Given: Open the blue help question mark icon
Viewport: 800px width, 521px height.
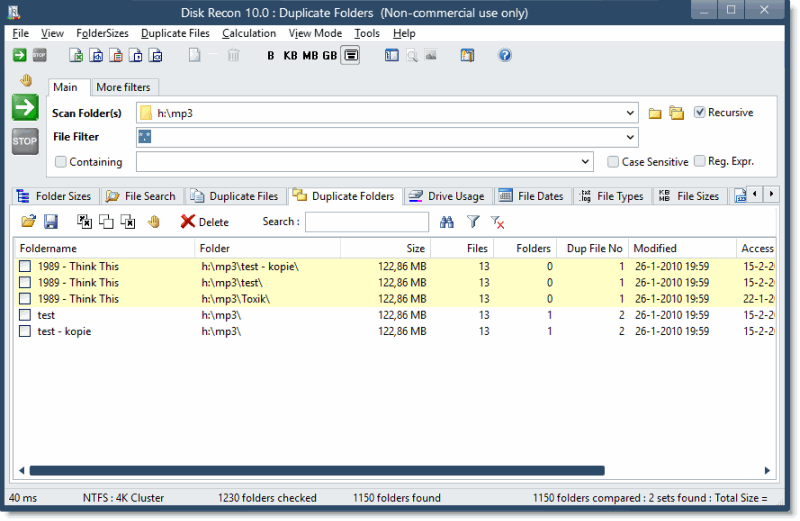Looking at the screenshot, I should click(x=505, y=55).
